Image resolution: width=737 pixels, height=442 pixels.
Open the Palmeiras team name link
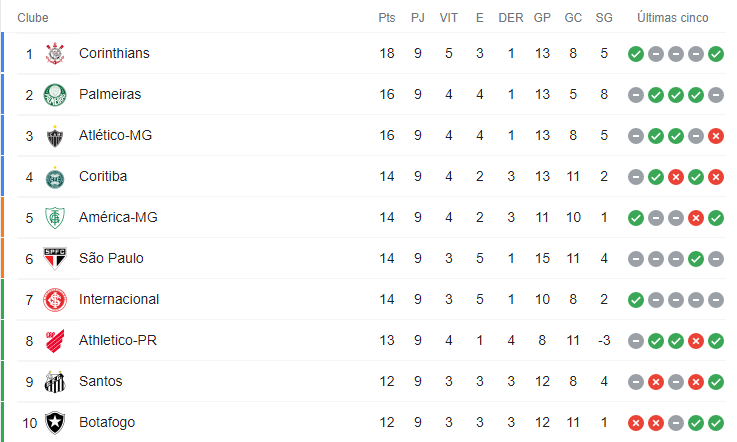(x=110, y=94)
